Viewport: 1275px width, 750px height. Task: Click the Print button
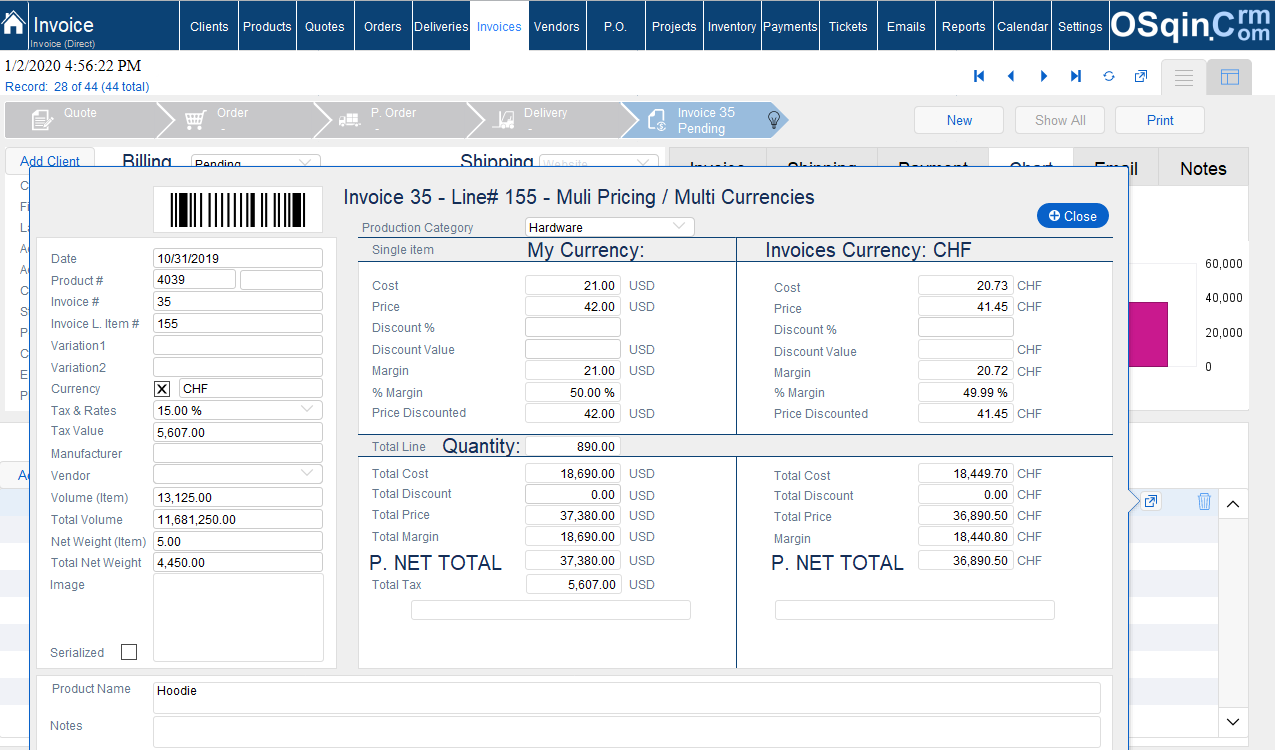point(1160,120)
